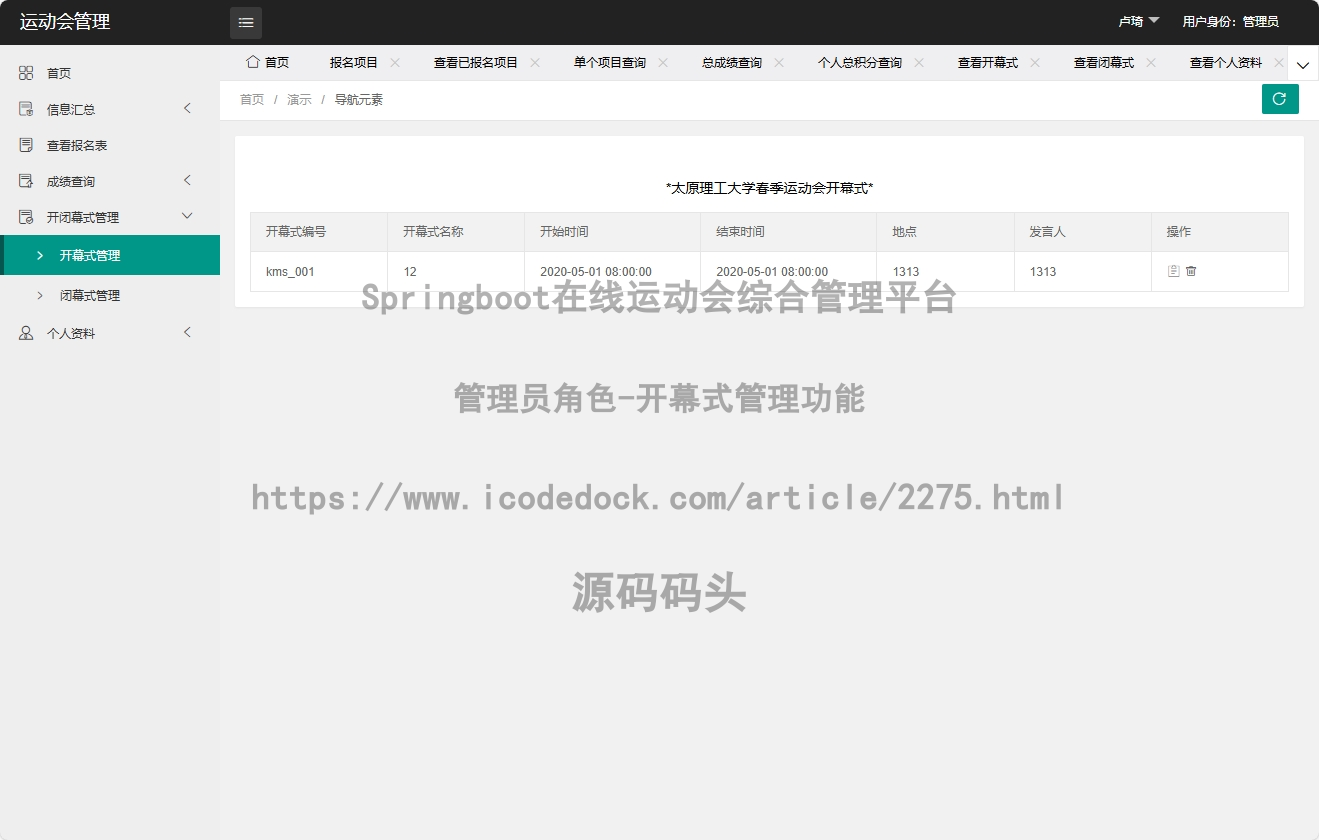Image resolution: width=1319 pixels, height=840 pixels.
Task: Click the green refresh button
Action: click(x=1280, y=99)
